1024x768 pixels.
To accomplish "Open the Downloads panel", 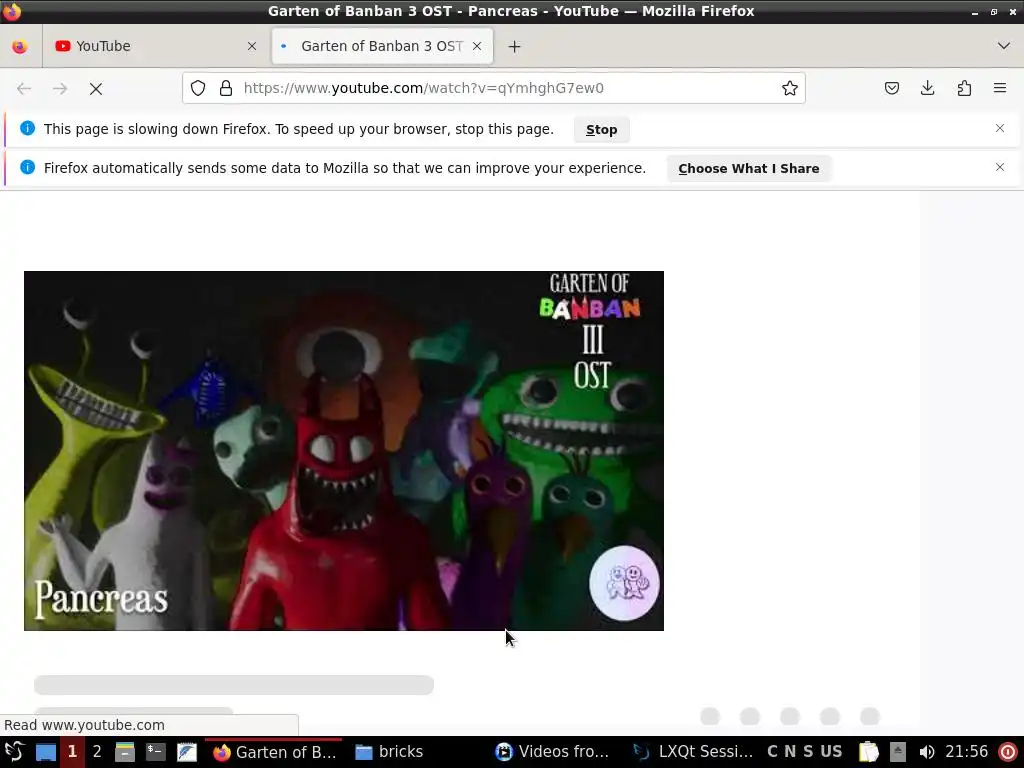I will [x=927, y=88].
